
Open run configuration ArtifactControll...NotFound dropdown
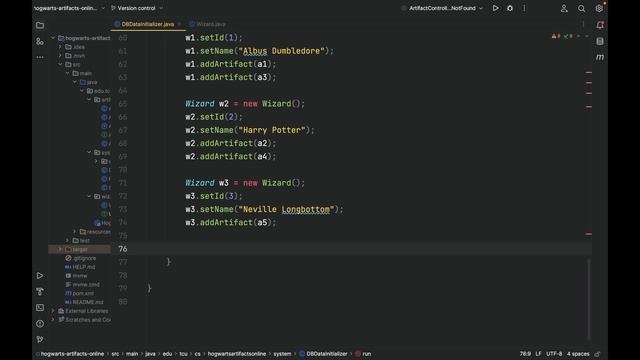(x=442, y=8)
